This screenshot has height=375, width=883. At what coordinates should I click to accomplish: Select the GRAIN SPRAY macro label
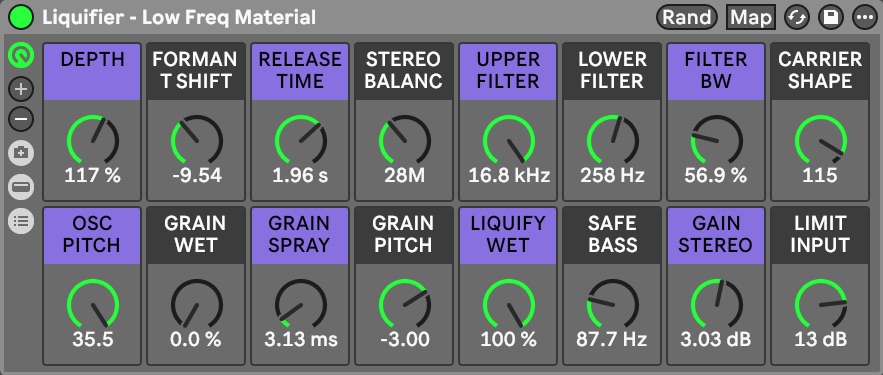301,236
